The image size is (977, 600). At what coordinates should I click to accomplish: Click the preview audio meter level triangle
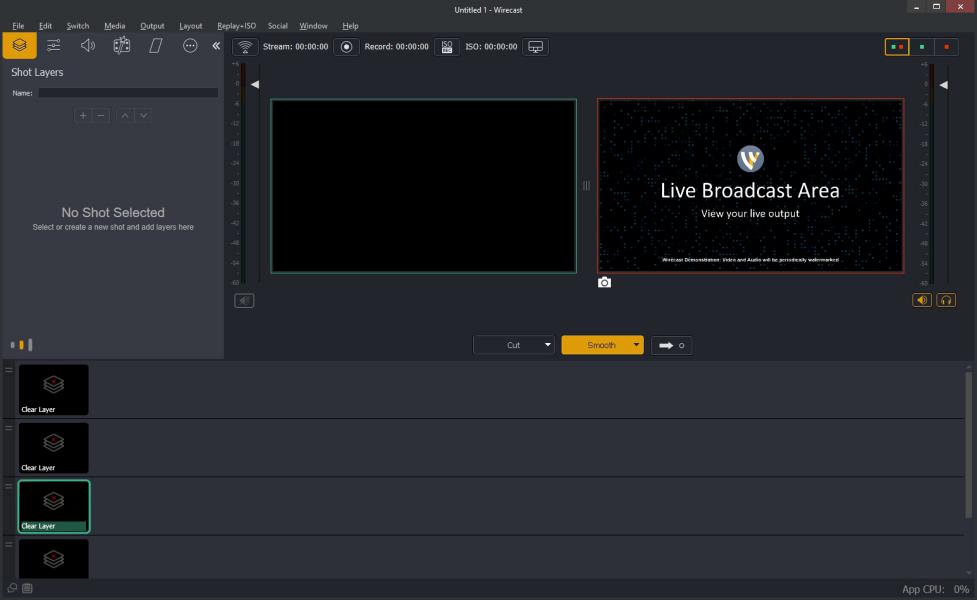click(255, 84)
